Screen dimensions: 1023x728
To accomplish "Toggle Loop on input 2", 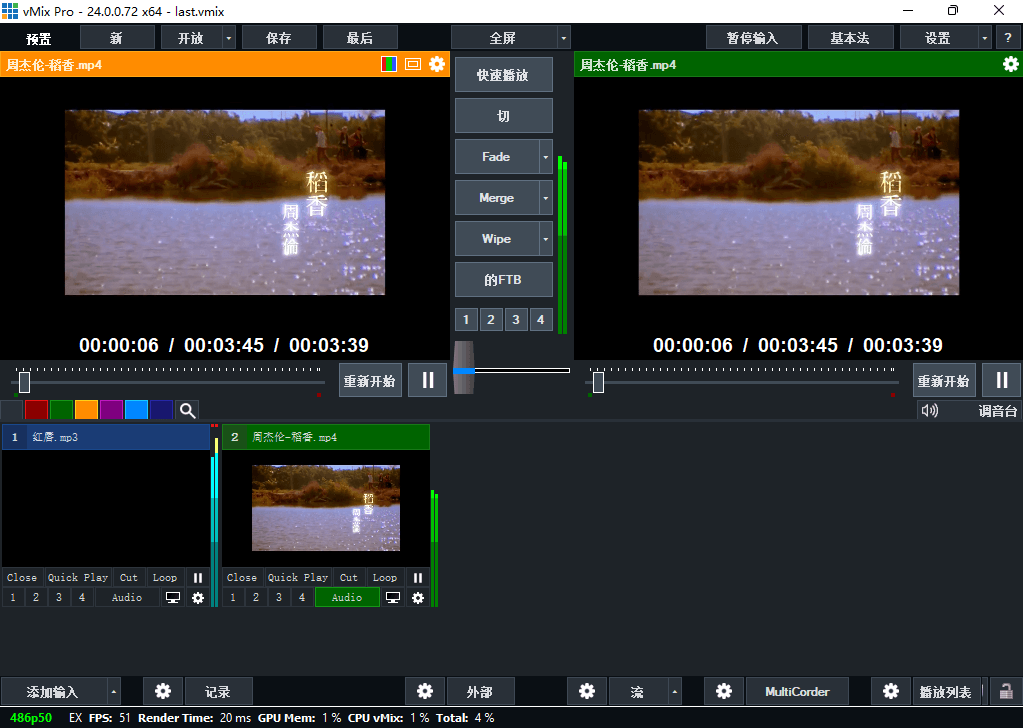I will point(384,577).
